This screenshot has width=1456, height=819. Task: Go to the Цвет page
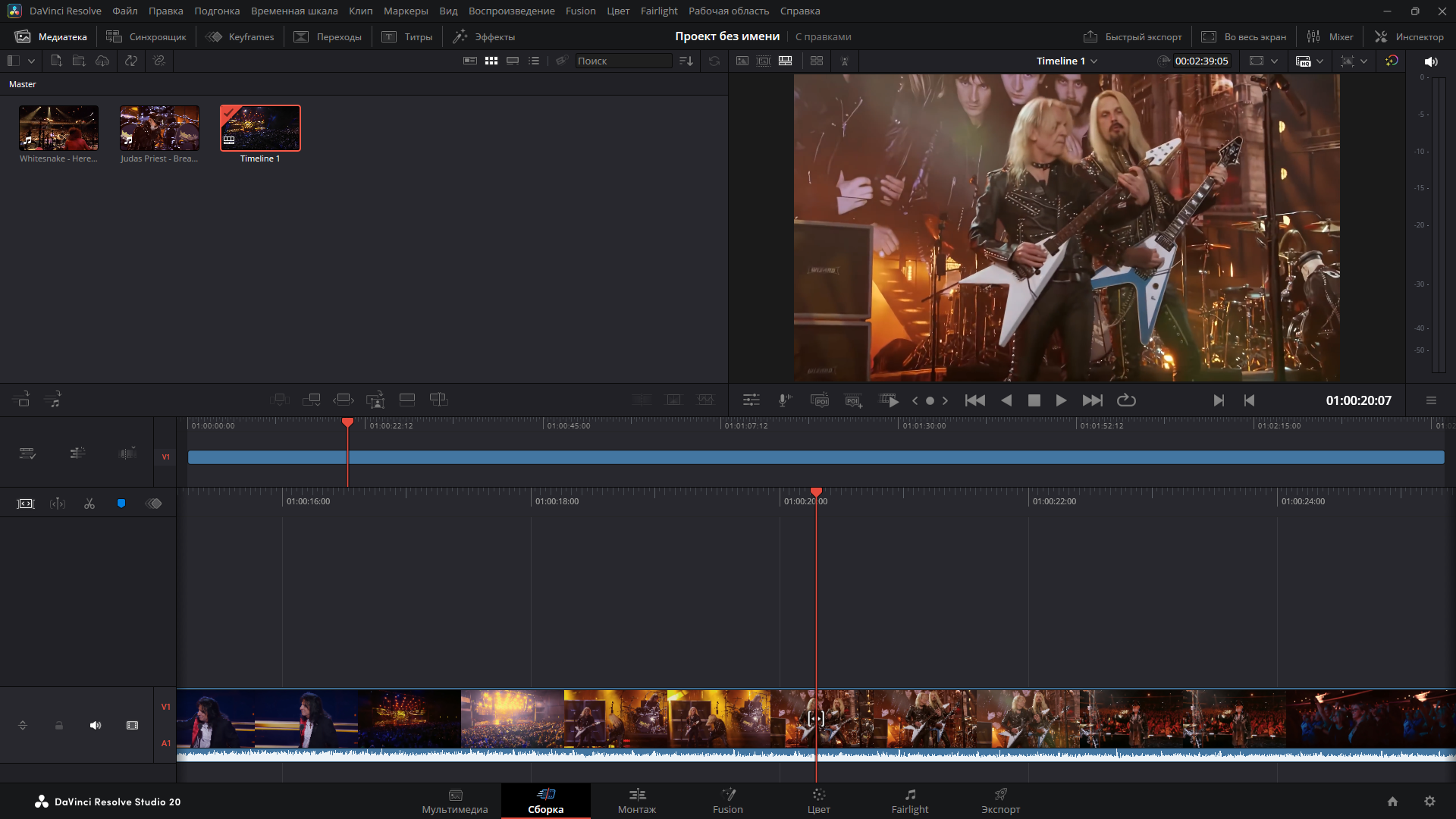point(819,802)
